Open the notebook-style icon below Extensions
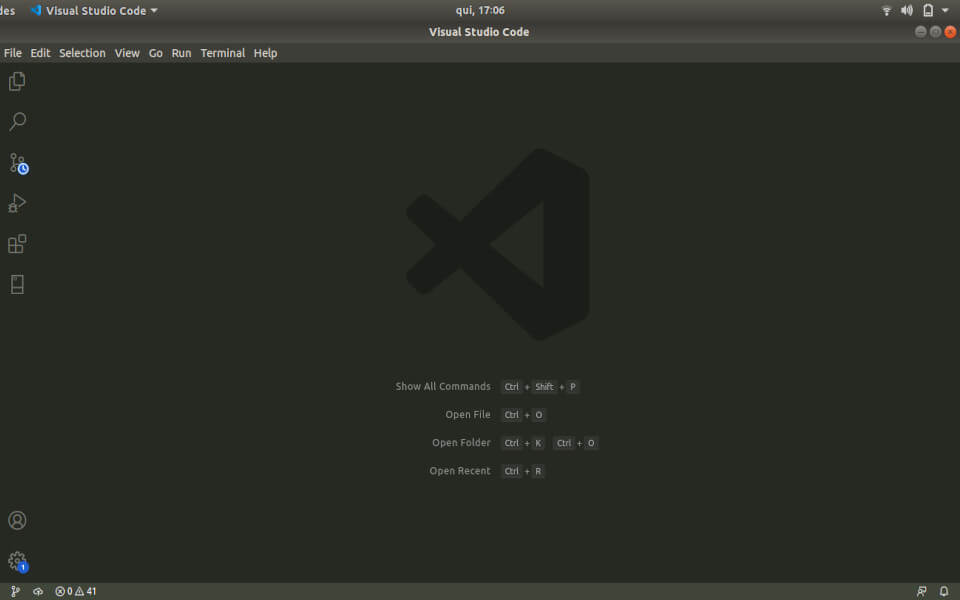The width and height of the screenshot is (960, 600). tap(17, 284)
